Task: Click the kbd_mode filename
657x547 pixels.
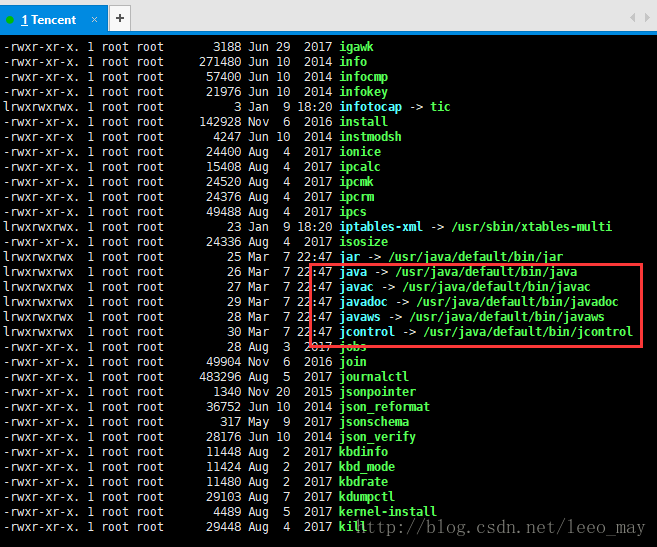Action: click(367, 467)
